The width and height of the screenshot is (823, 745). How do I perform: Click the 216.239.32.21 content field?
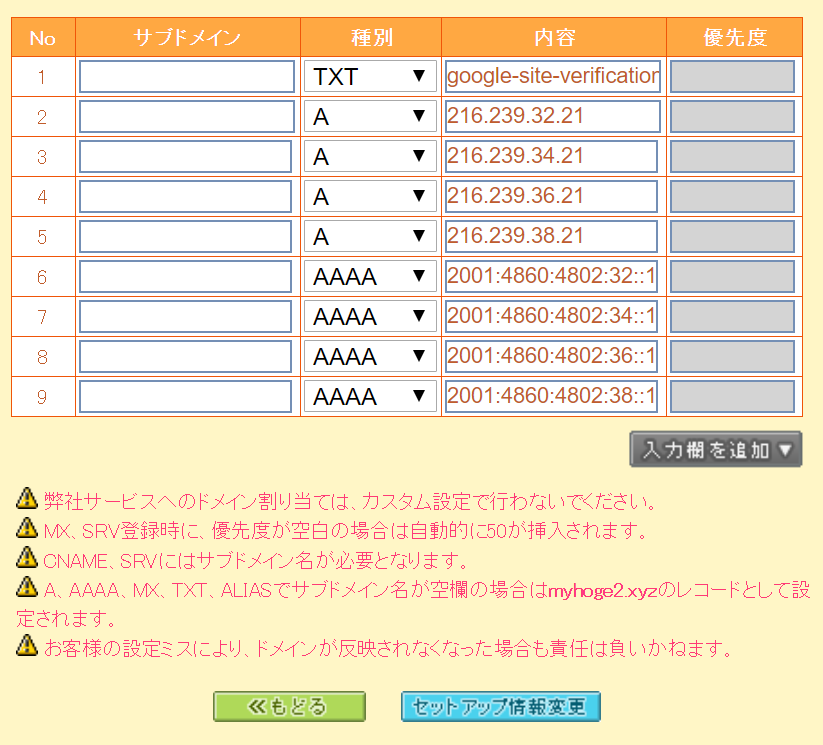click(552, 117)
